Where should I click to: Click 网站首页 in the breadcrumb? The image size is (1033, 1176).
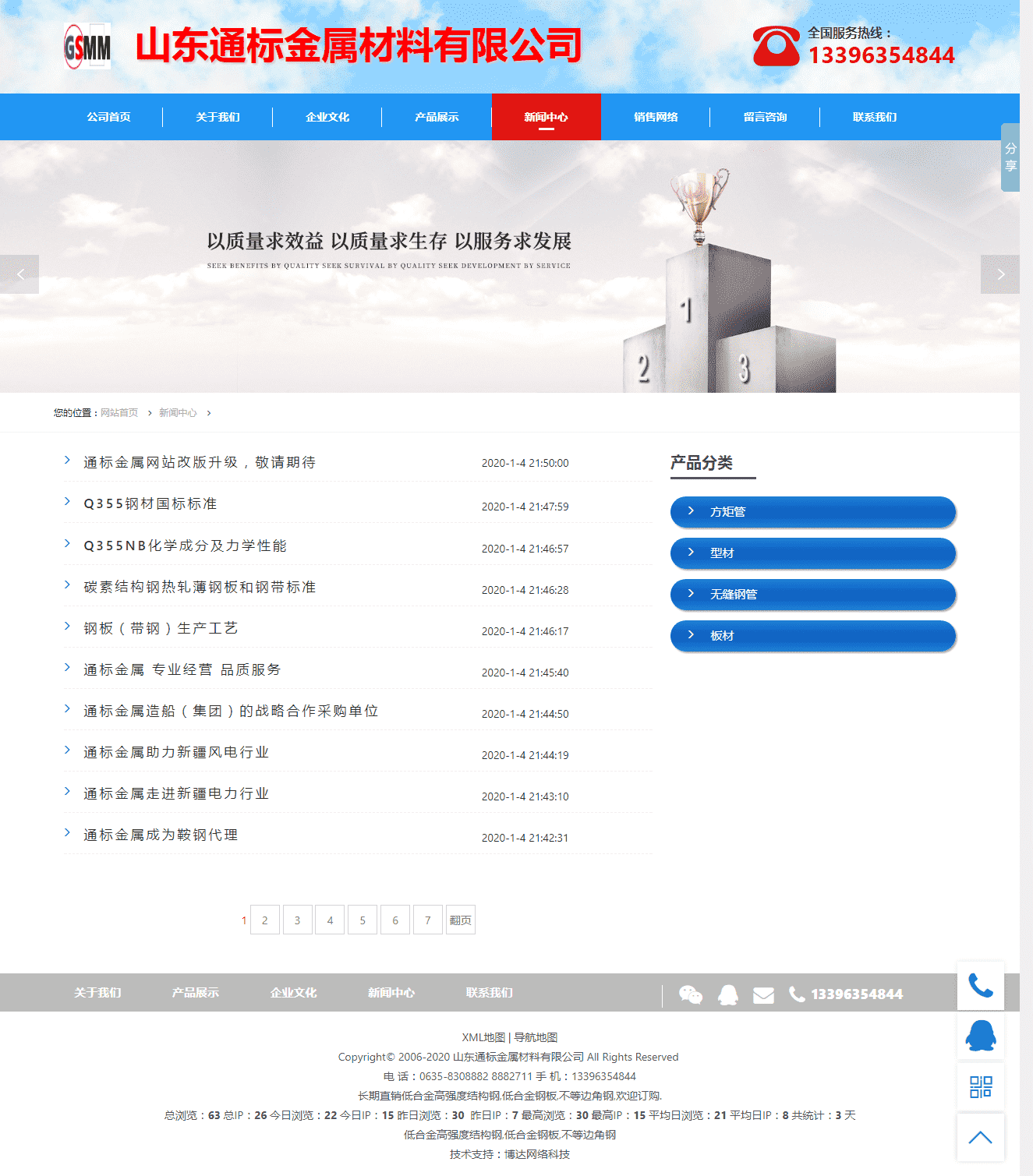click(x=119, y=413)
